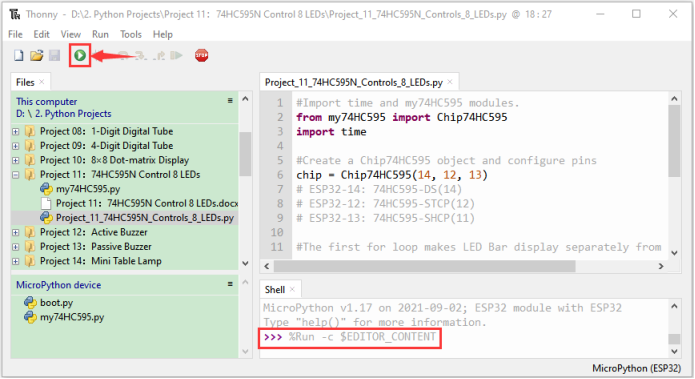Run current script with green play button
This screenshot has height=379, width=695.
pos(80,55)
